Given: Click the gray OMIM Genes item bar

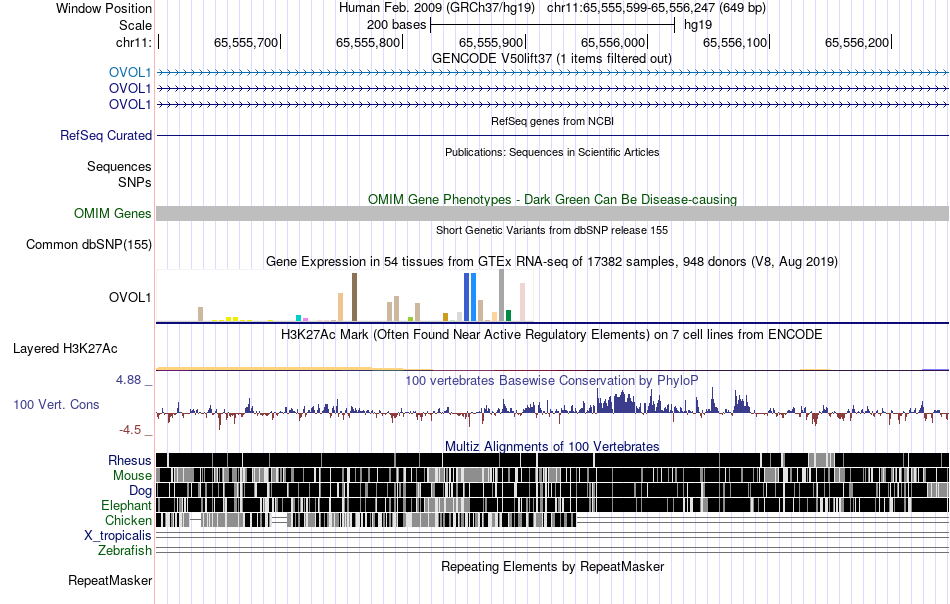Looking at the screenshot, I should pos(553,213).
